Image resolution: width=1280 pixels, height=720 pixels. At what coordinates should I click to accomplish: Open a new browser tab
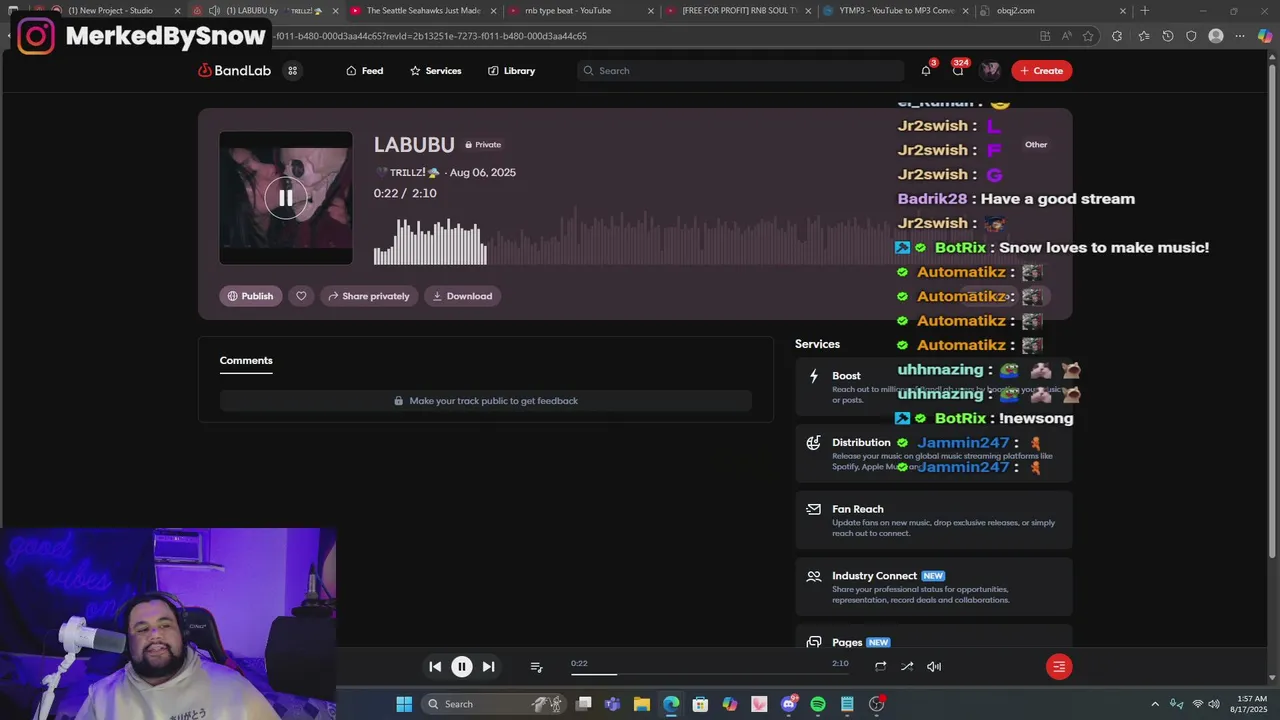click(x=1145, y=11)
